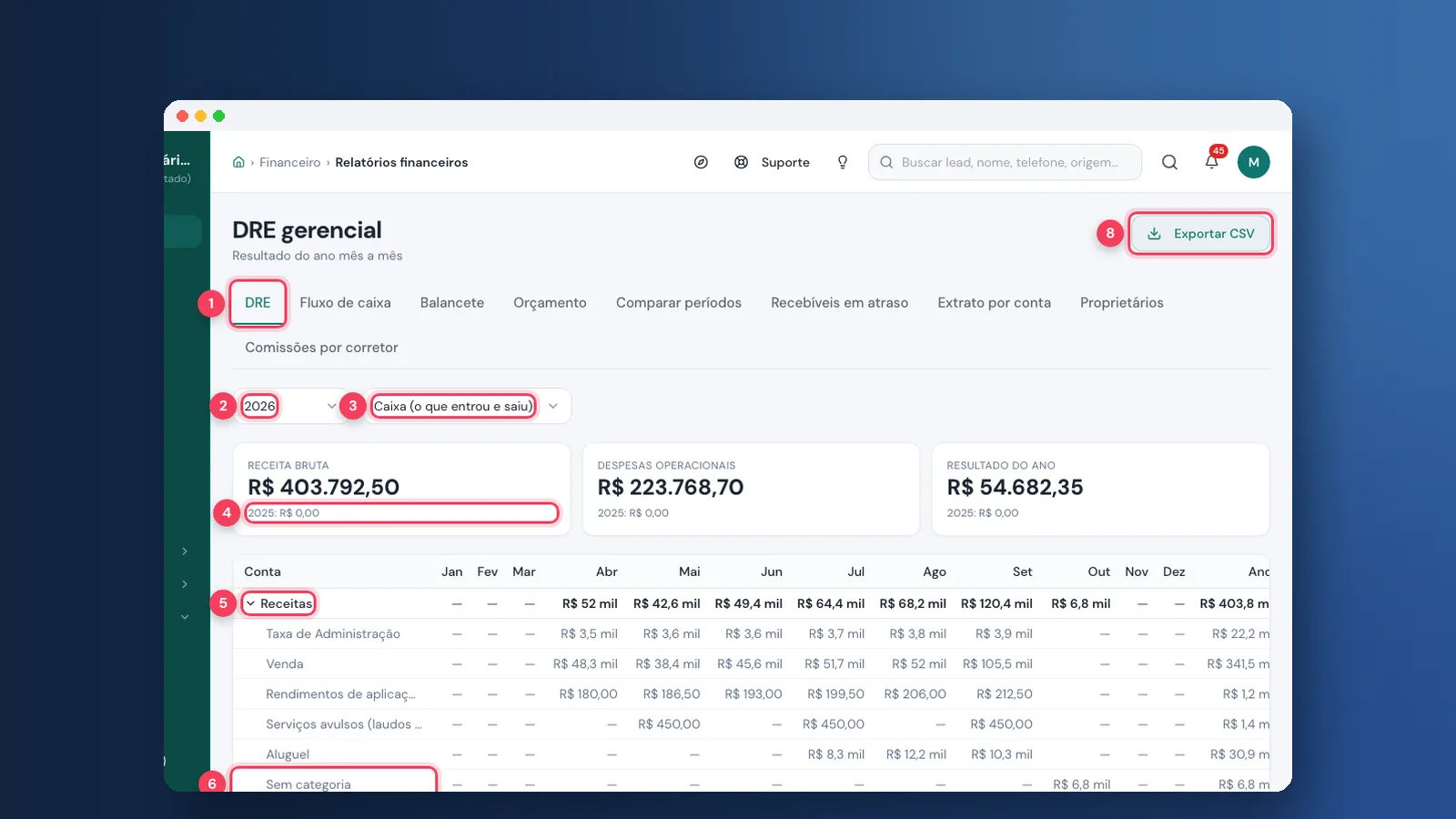Click Financeiro breadcrumb link
The height and width of the screenshot is (819, 1456).
(x=289, y=162)
